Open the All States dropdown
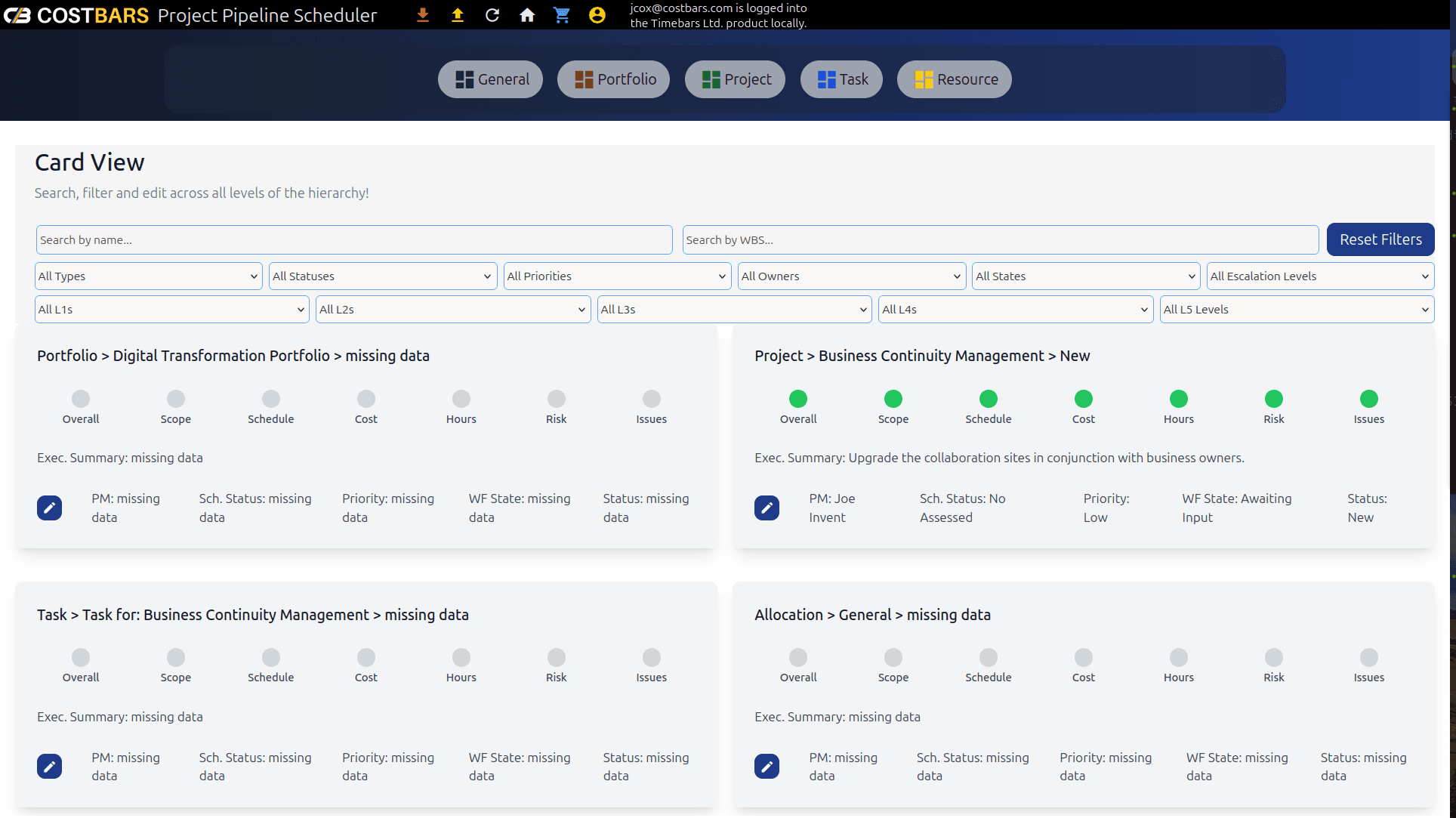This screenshot has height=818, width=1456. [1086, 276]
